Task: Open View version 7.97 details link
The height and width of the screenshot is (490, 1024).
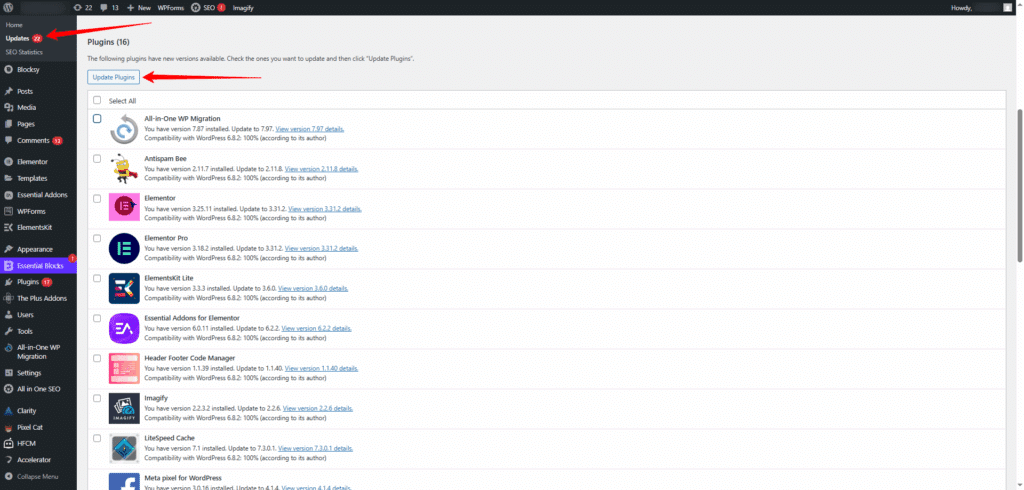Action: 310,129
